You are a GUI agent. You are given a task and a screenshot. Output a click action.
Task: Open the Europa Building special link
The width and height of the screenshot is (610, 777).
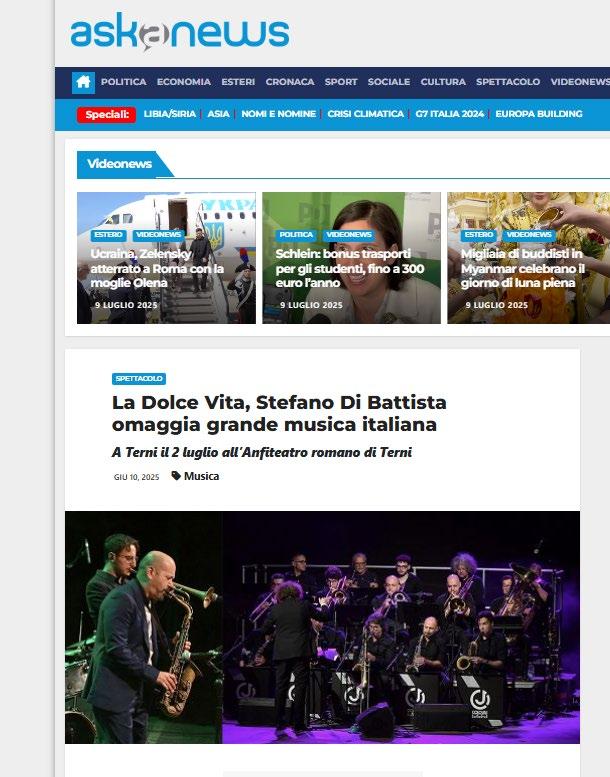tap(539, 114)
